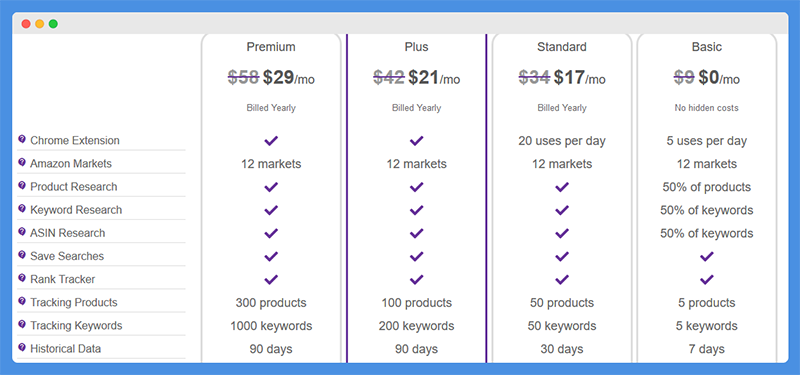Click the Basic plan Rank Tracker checkmark
Image resolution: width=800 pixels, height=375 pixels.
point(707,280)
